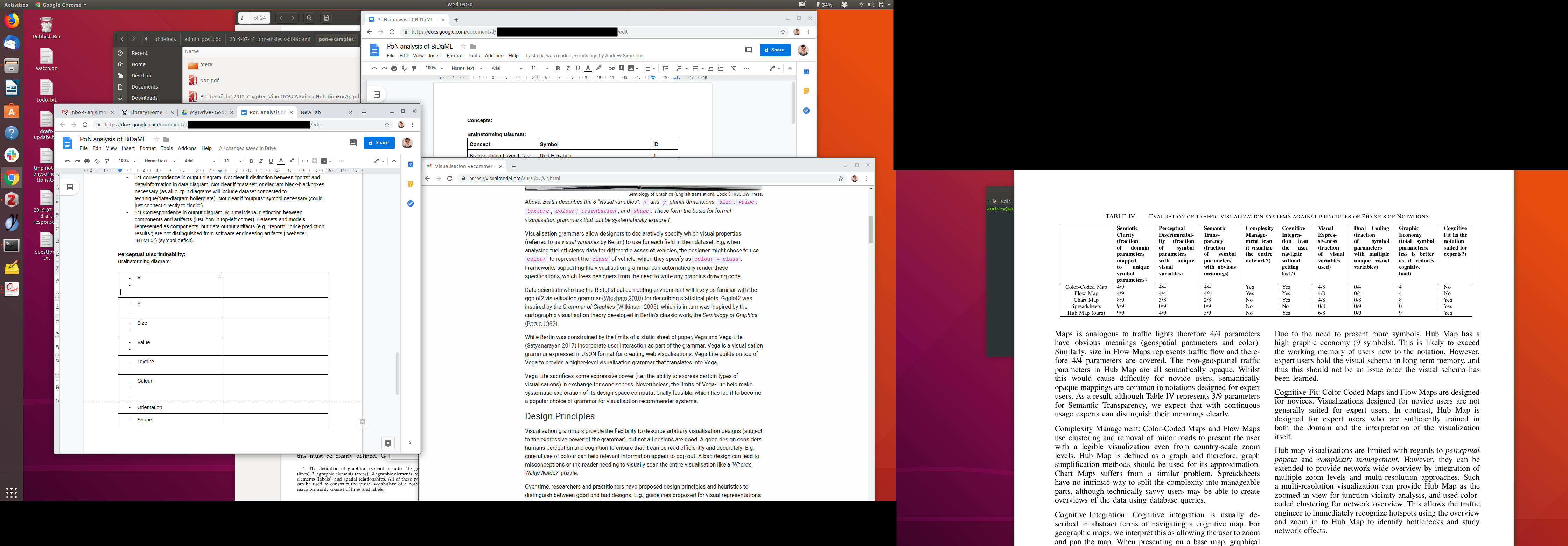1568x546 pixels.
Task: Open Google Chrome app menu in top bar
Action: pos(61,5)
